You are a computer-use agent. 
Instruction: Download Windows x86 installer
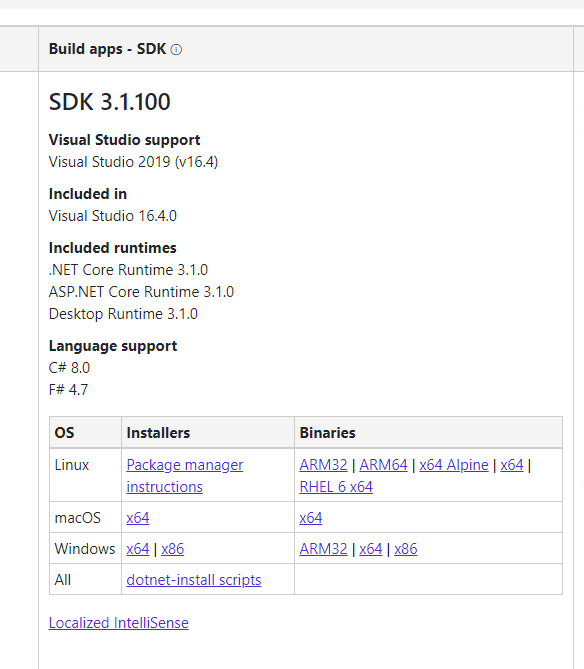[x=172, y=549]
